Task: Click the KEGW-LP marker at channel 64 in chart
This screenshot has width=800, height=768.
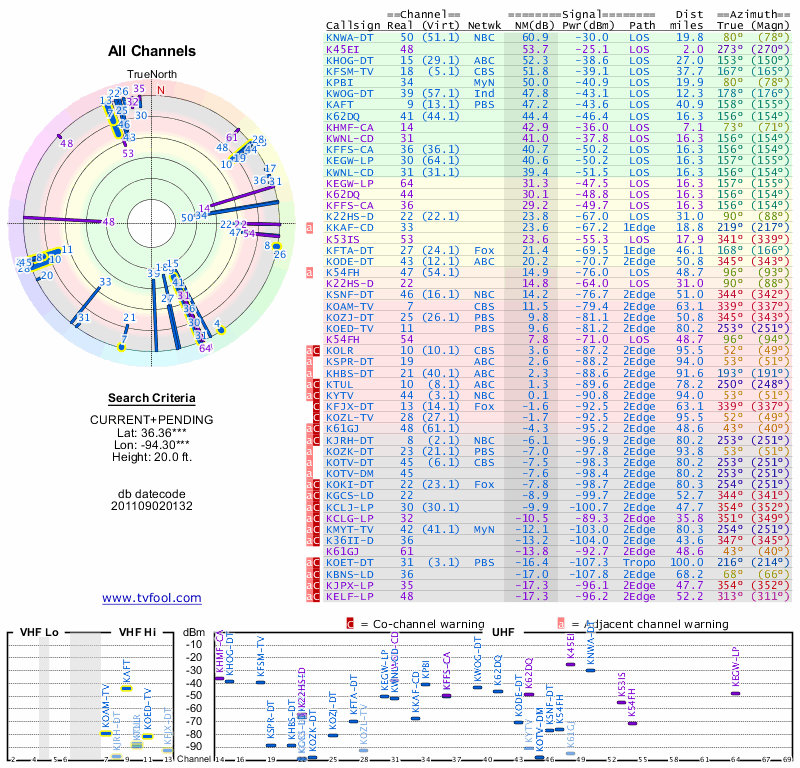Action: click(735, 693)
